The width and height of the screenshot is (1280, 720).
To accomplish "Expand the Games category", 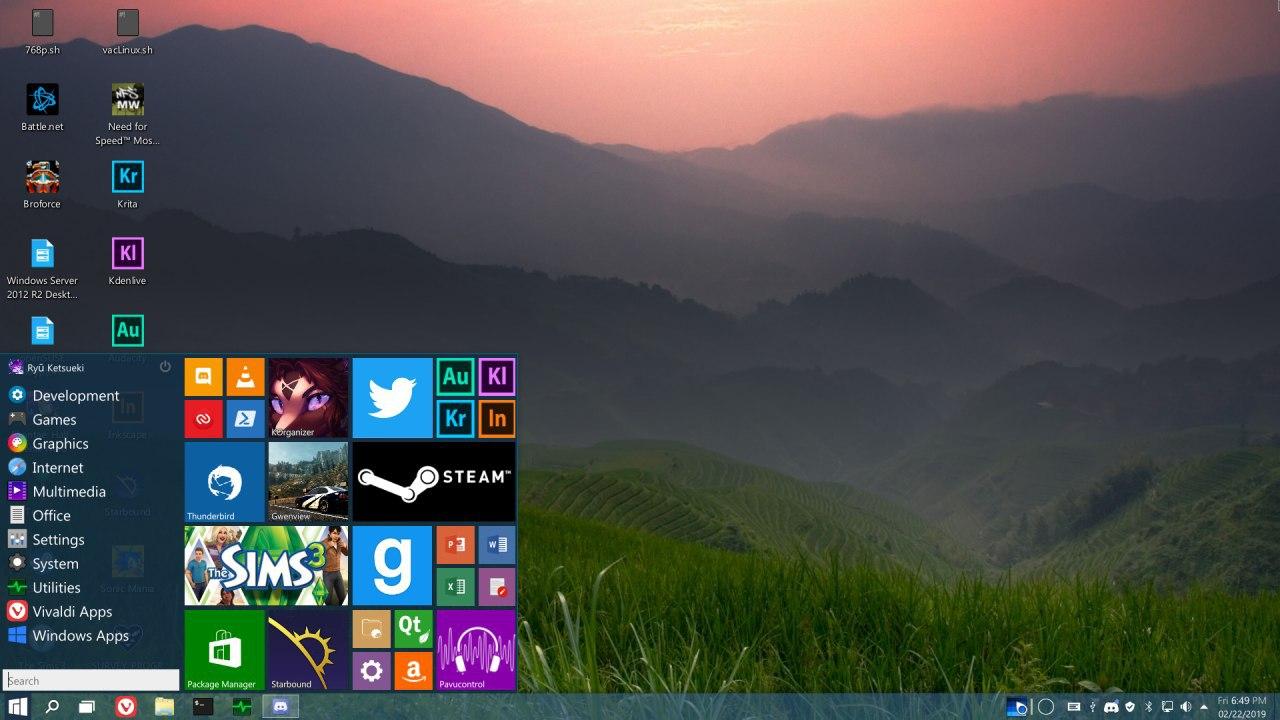I will [x=54, y=420].
